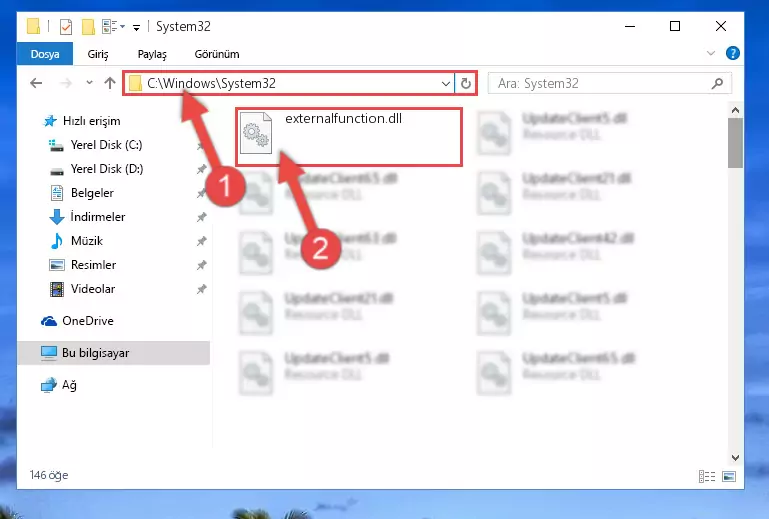Click the Bu bilgisayar monitor icon
Viewport: 769px width, 519px height.
click(x=49, y=353)
